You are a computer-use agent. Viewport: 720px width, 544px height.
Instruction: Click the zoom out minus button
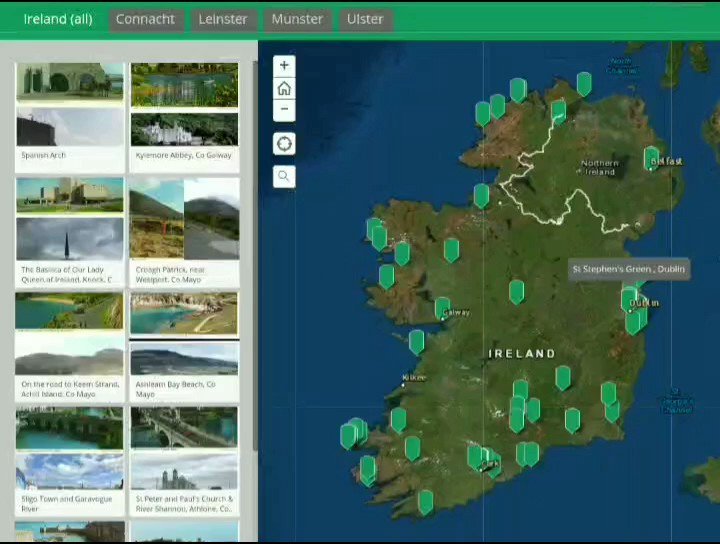[284, 110]
